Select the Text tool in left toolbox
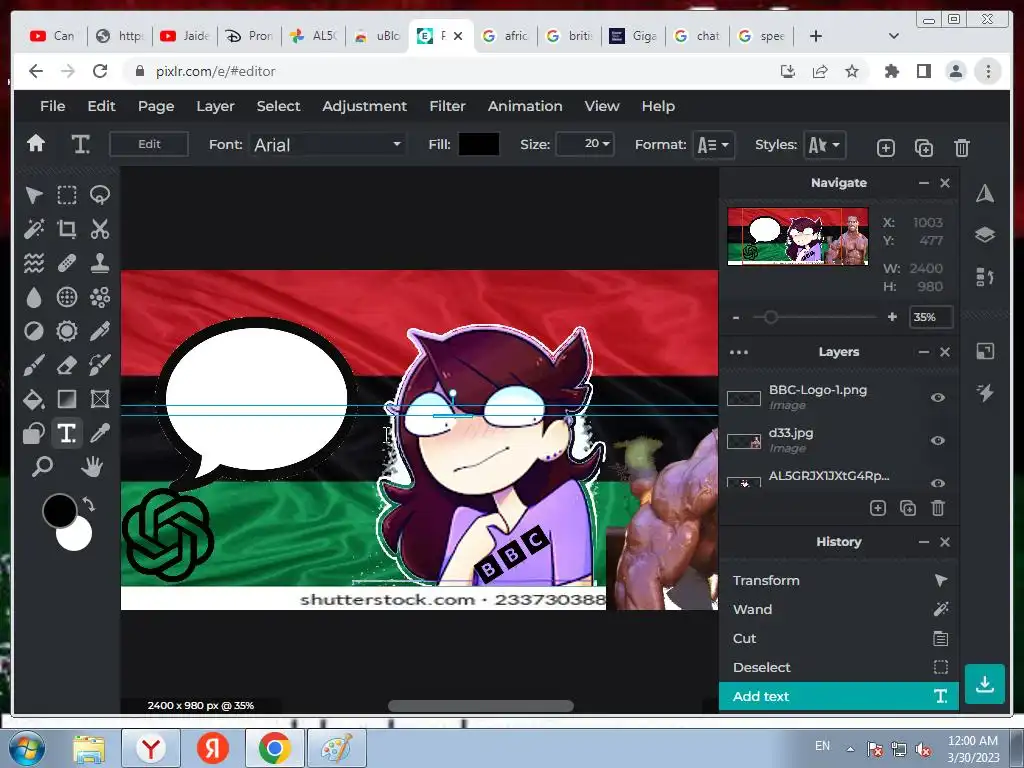 pos(67,433)
